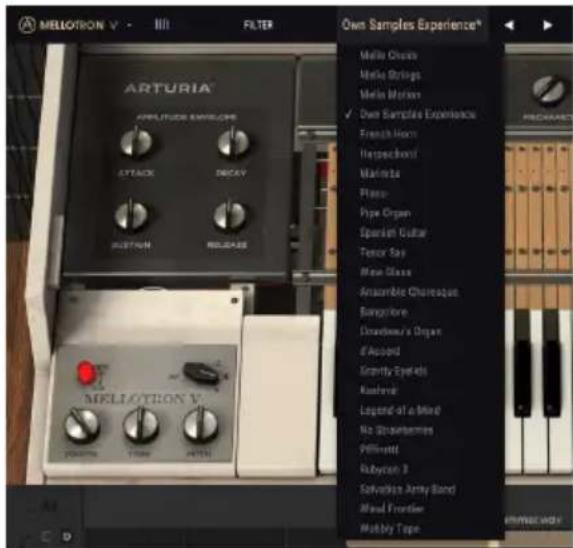Load Legend of a Mind preset
573x548 pixels.
coord(400,410)
